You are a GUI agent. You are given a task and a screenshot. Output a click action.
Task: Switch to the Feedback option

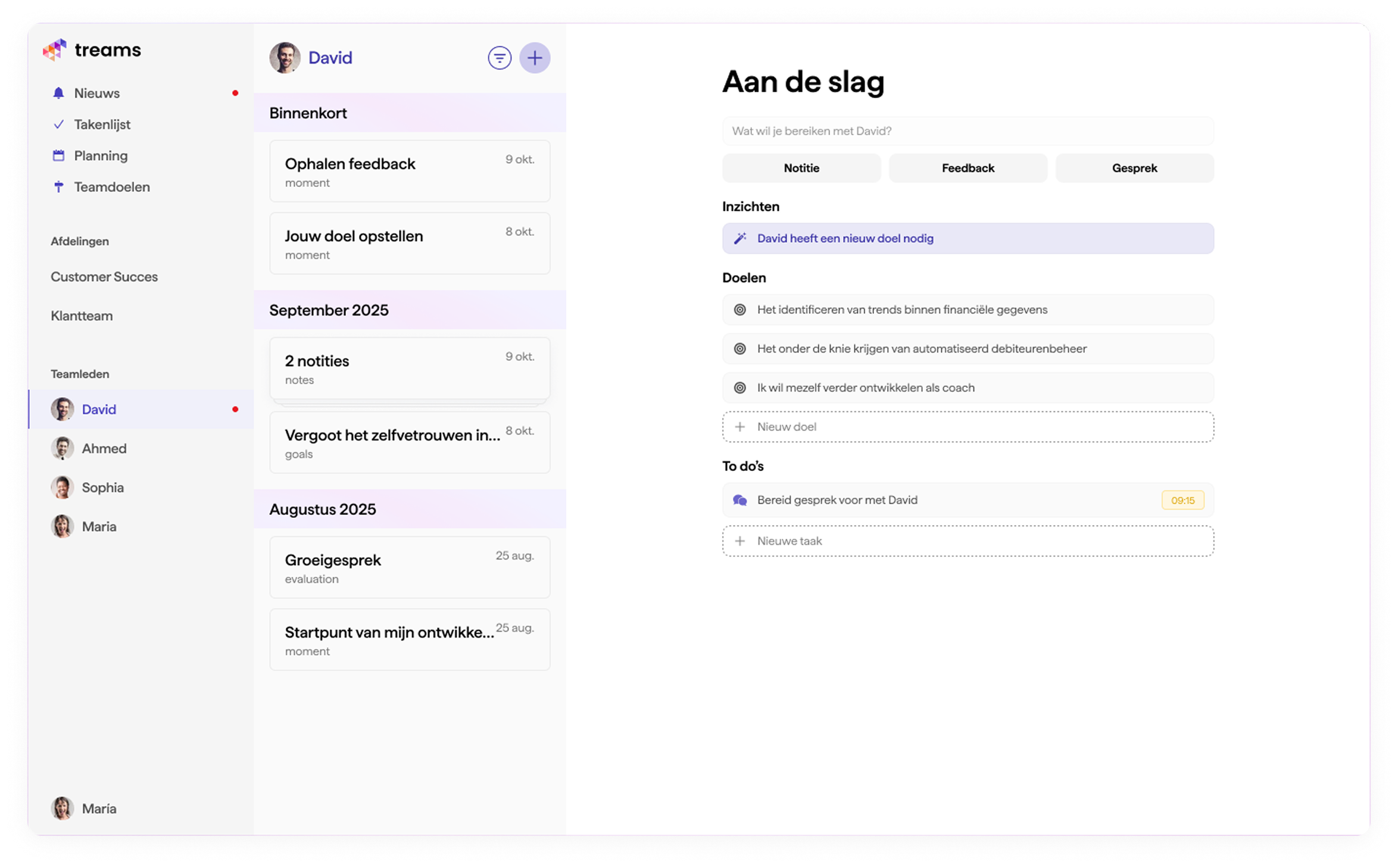point(968,168)
